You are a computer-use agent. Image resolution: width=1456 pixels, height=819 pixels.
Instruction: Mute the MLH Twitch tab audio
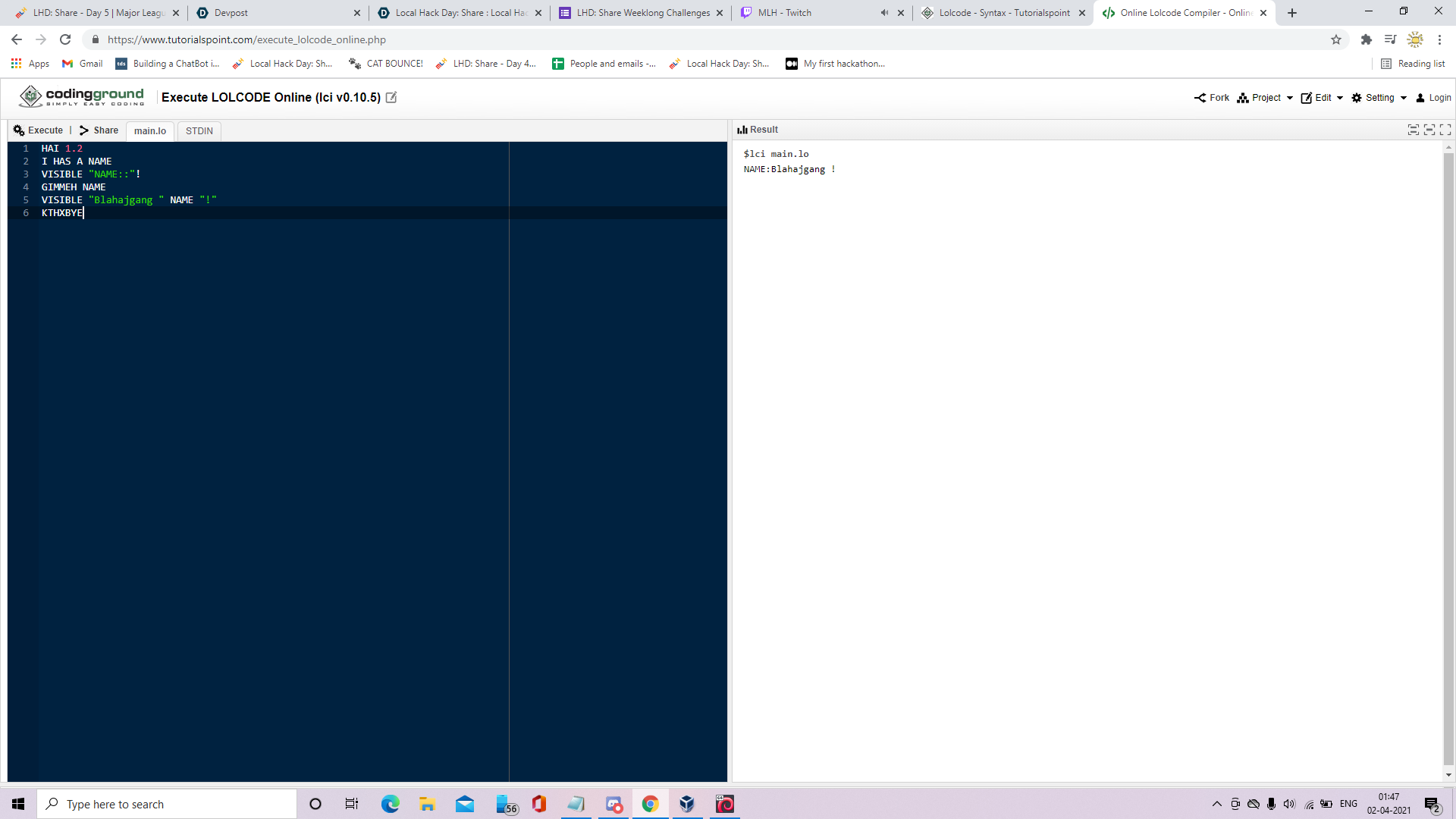(884, 13)
